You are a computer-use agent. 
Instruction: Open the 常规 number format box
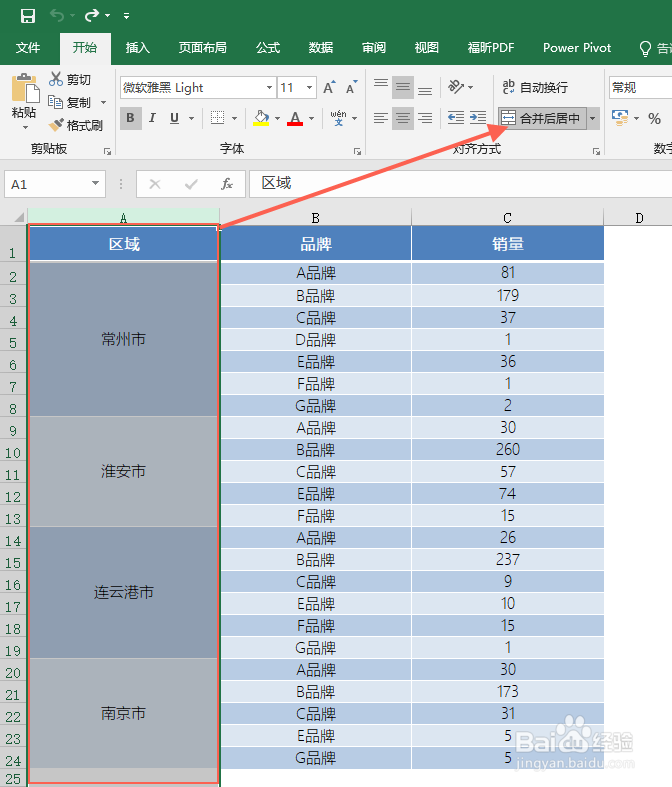click(640, 87)
